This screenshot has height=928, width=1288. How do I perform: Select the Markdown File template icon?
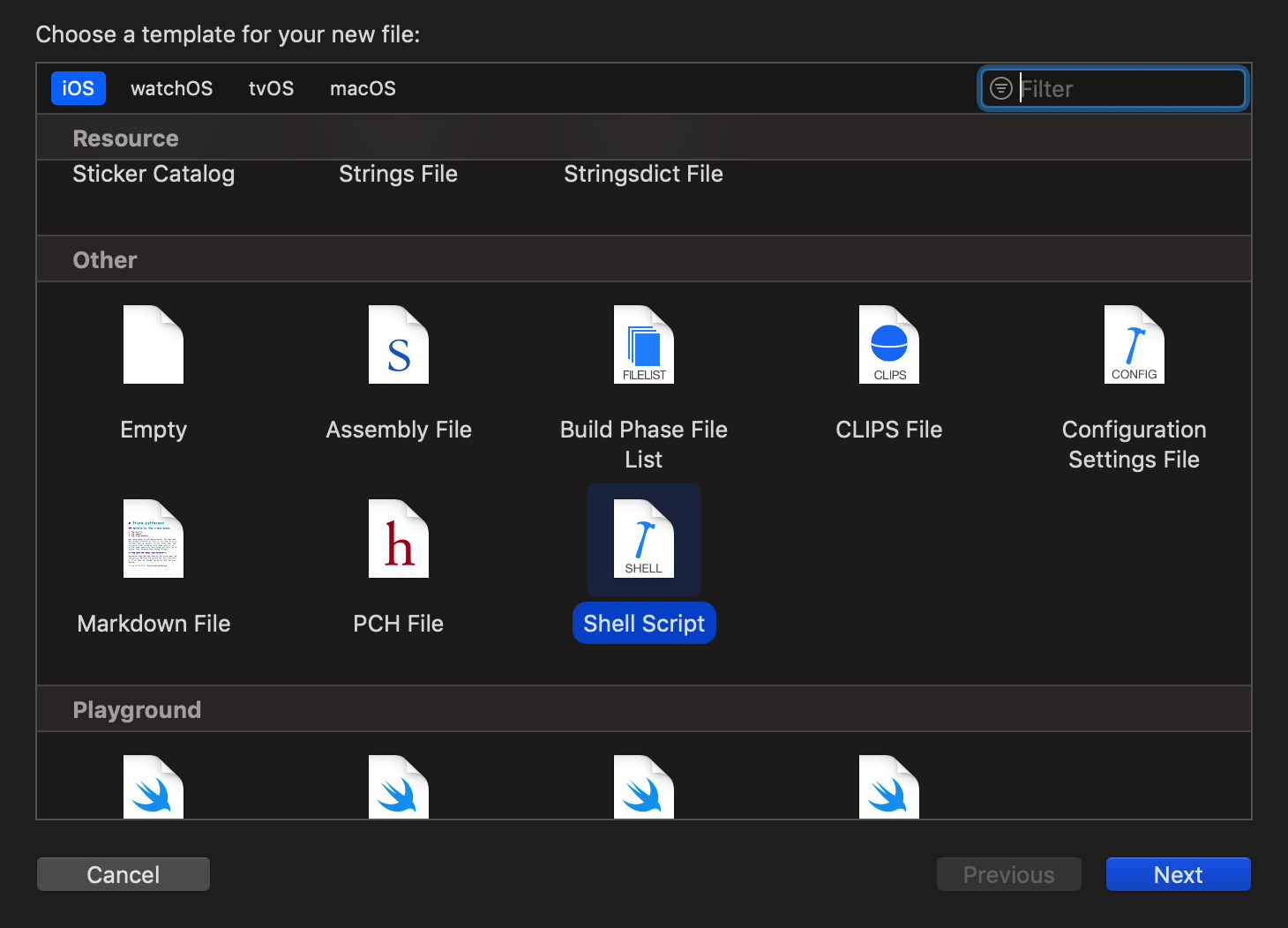[154, 539]
